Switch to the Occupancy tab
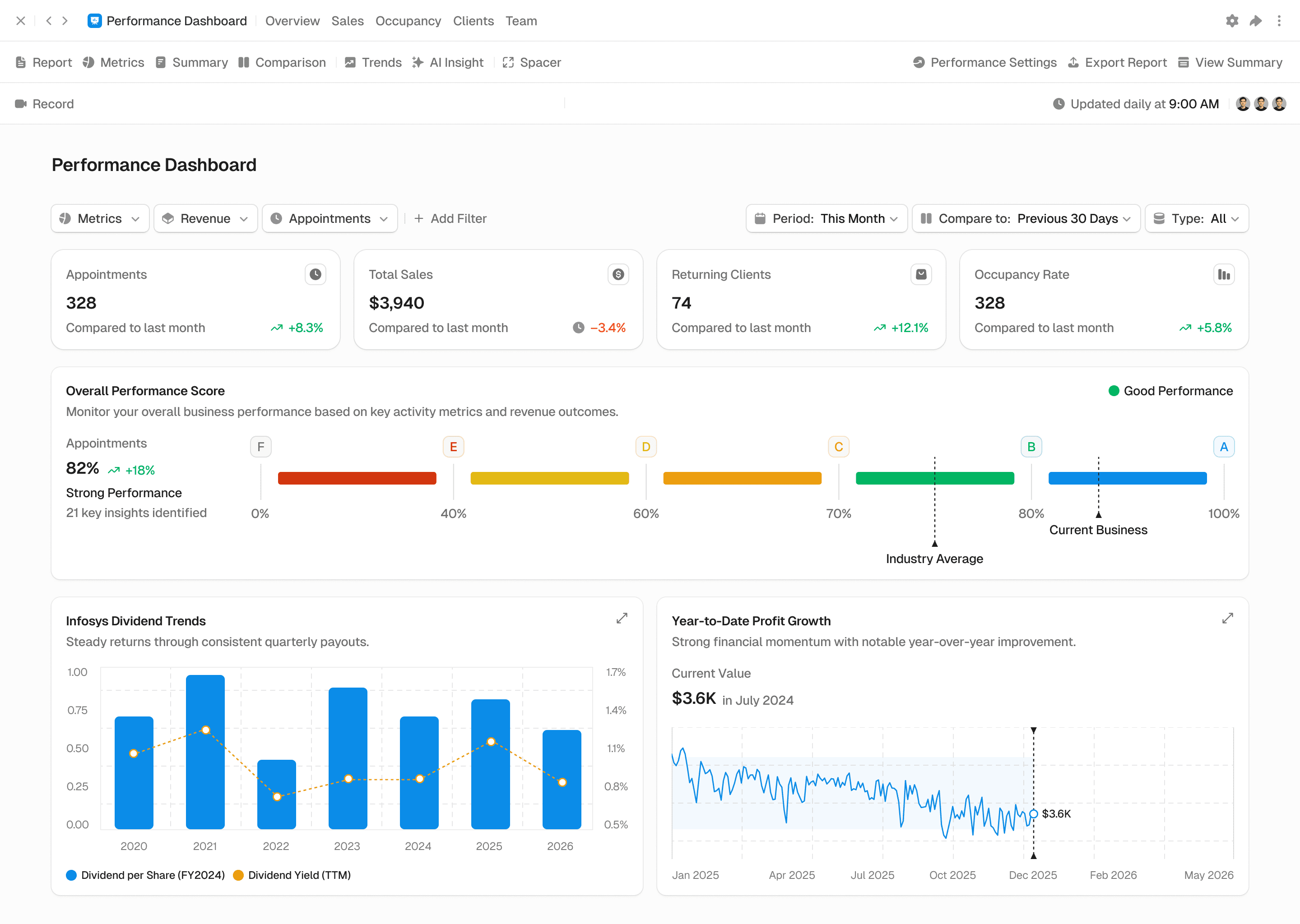The width and height of the screenshot is (1300, 924). pos(408,21)
